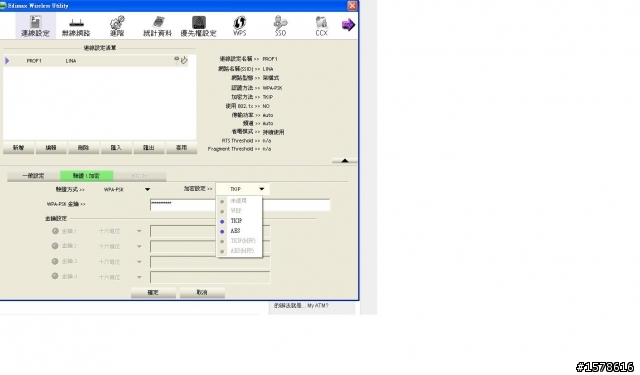The height and width of the screenshot is (375, 640).
Task: Click the 編輯 edit profile button
Action: (x=51, y=148)
